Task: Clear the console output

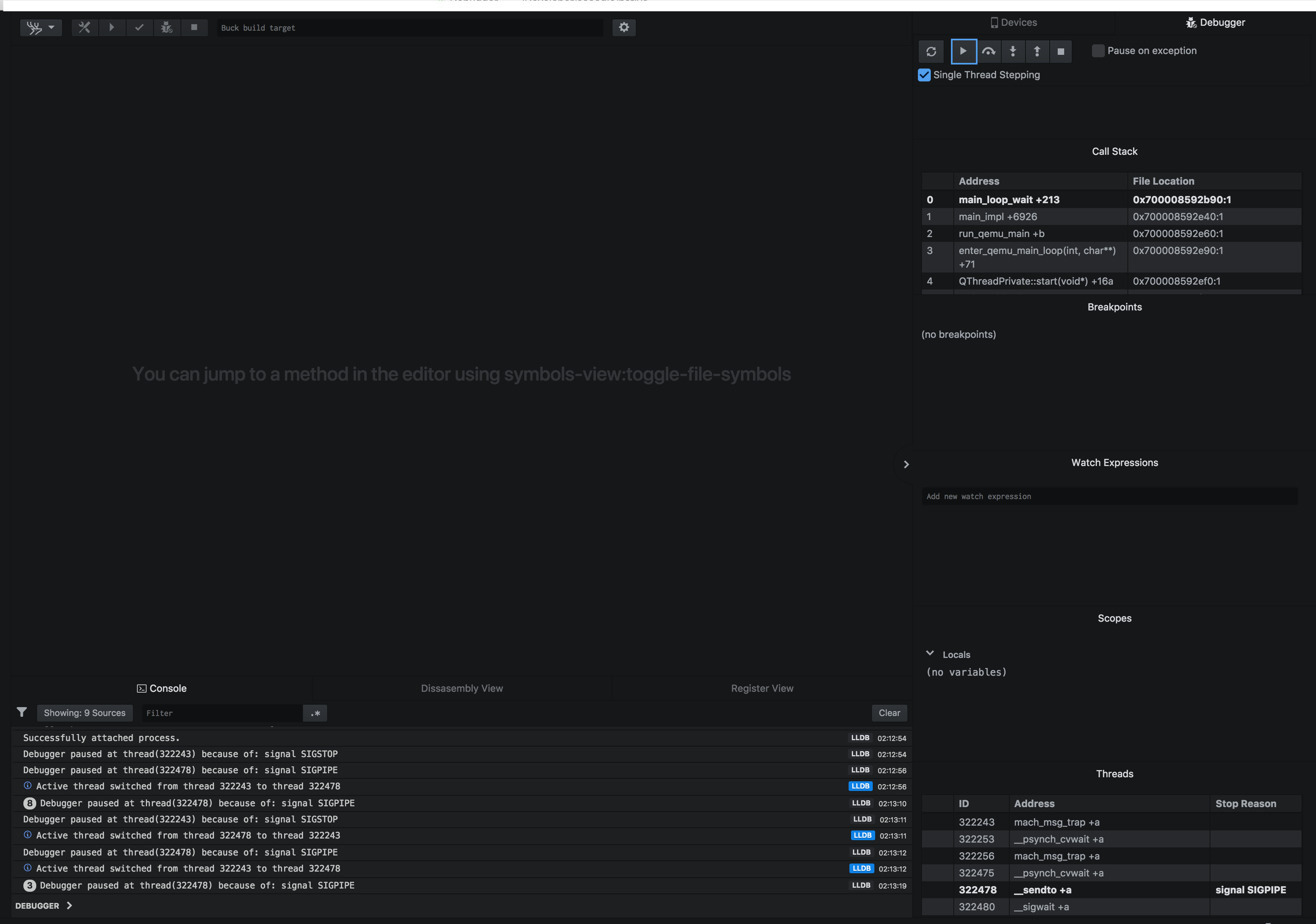Action: (x=889, y=713)
